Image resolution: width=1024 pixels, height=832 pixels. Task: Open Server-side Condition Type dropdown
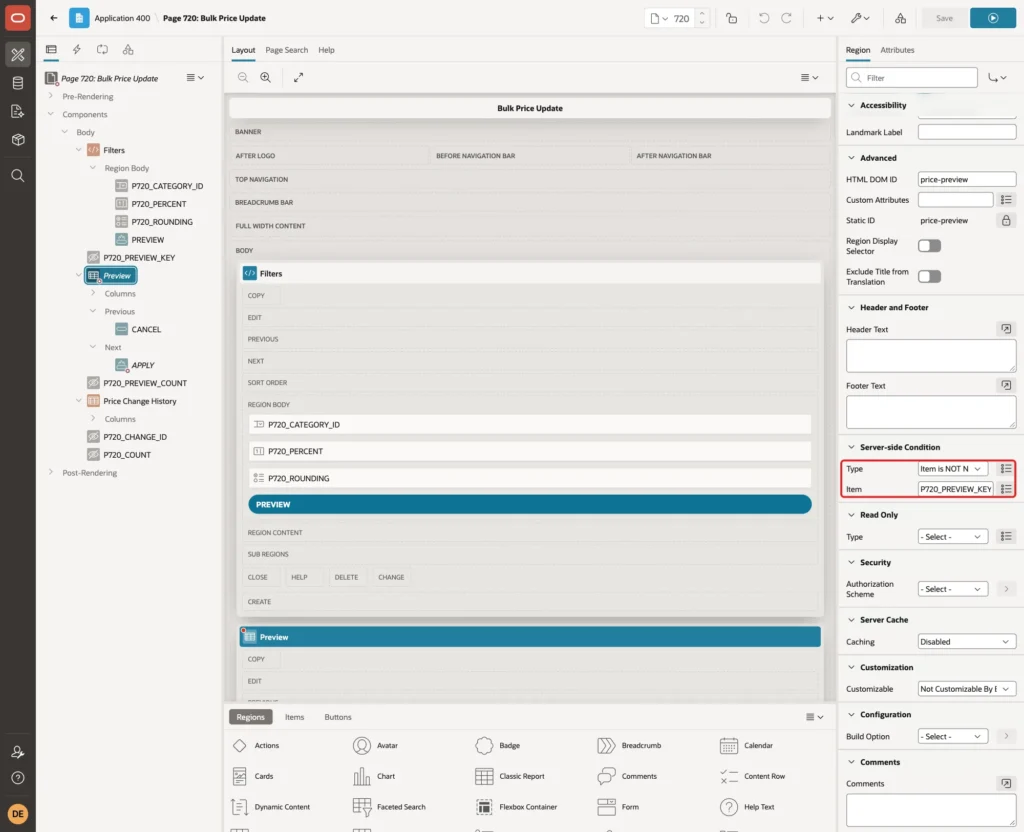[952, 469]
